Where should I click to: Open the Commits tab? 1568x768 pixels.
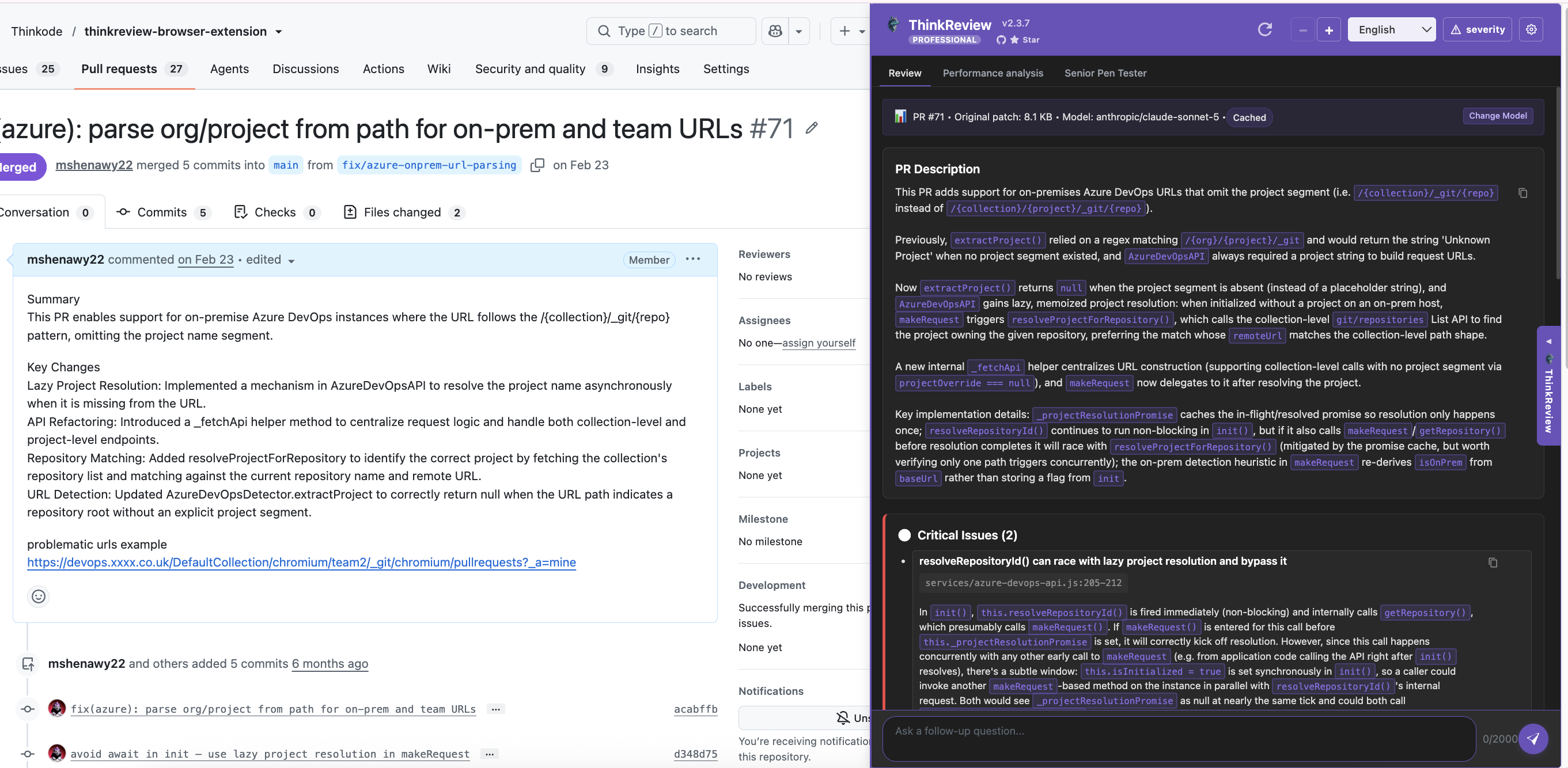[162, 212]
